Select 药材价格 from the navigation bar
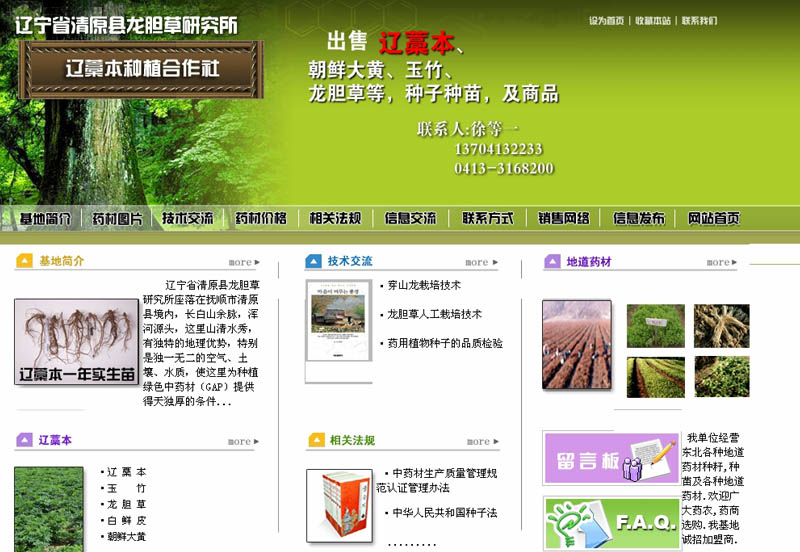 pyautogui.click(x=261, y=218)
